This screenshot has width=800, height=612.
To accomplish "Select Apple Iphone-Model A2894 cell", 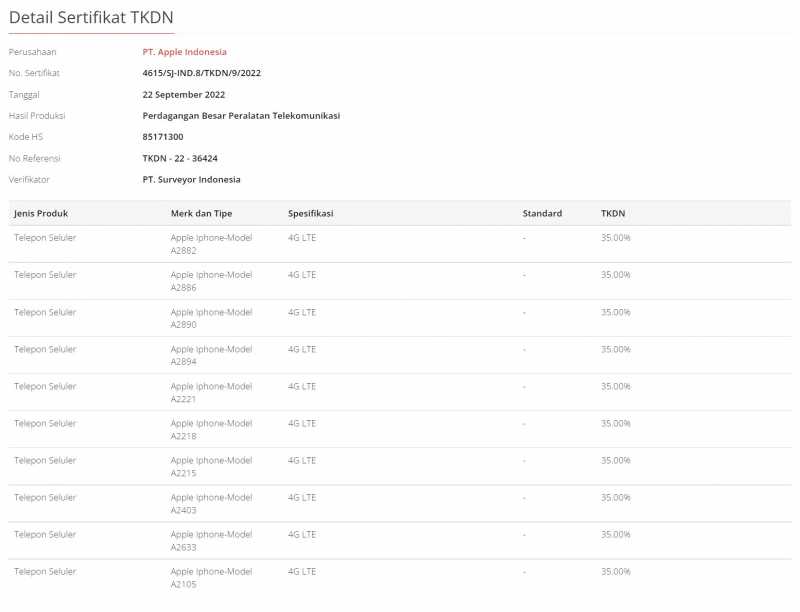I will 212,355.
